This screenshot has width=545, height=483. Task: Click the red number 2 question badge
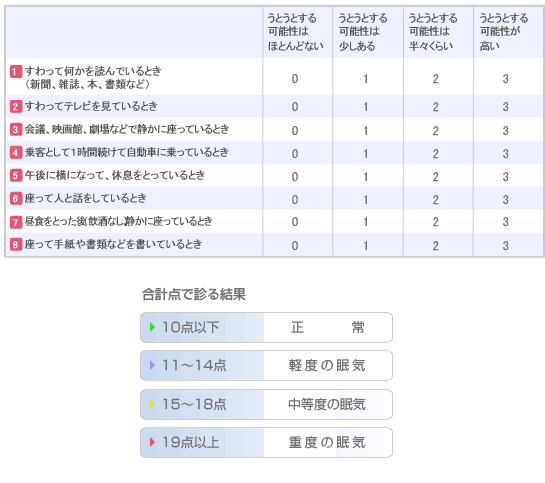16,106
